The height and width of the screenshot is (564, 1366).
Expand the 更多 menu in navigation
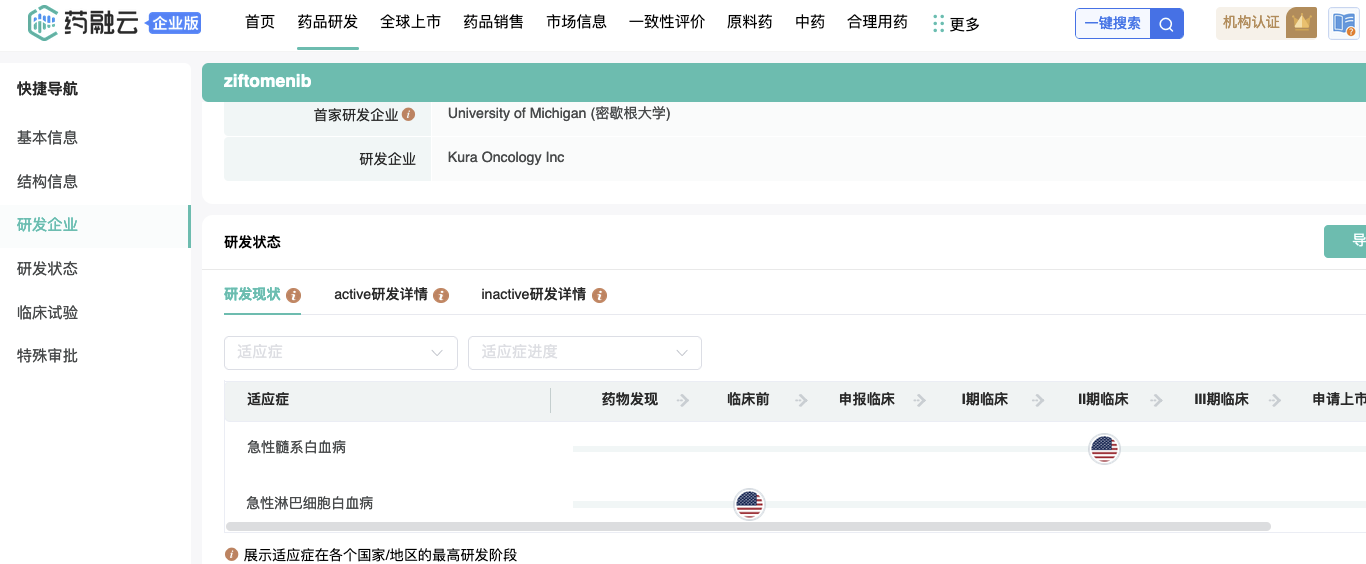pos(955,24)
